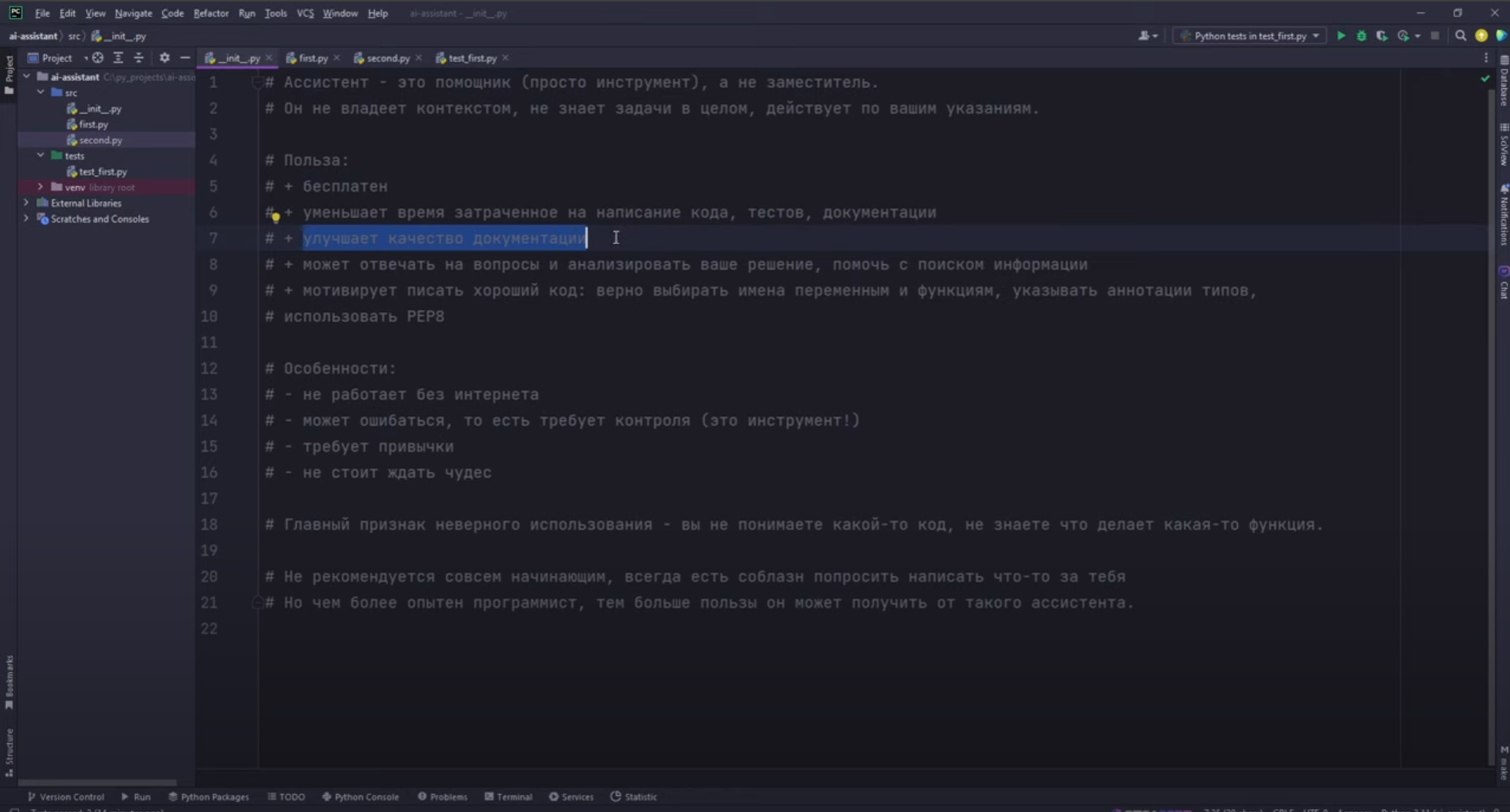Toggle the Project side stripe button
This screenshot has height=812, width=1510.
pyautogui.click(x=9, y=75)
